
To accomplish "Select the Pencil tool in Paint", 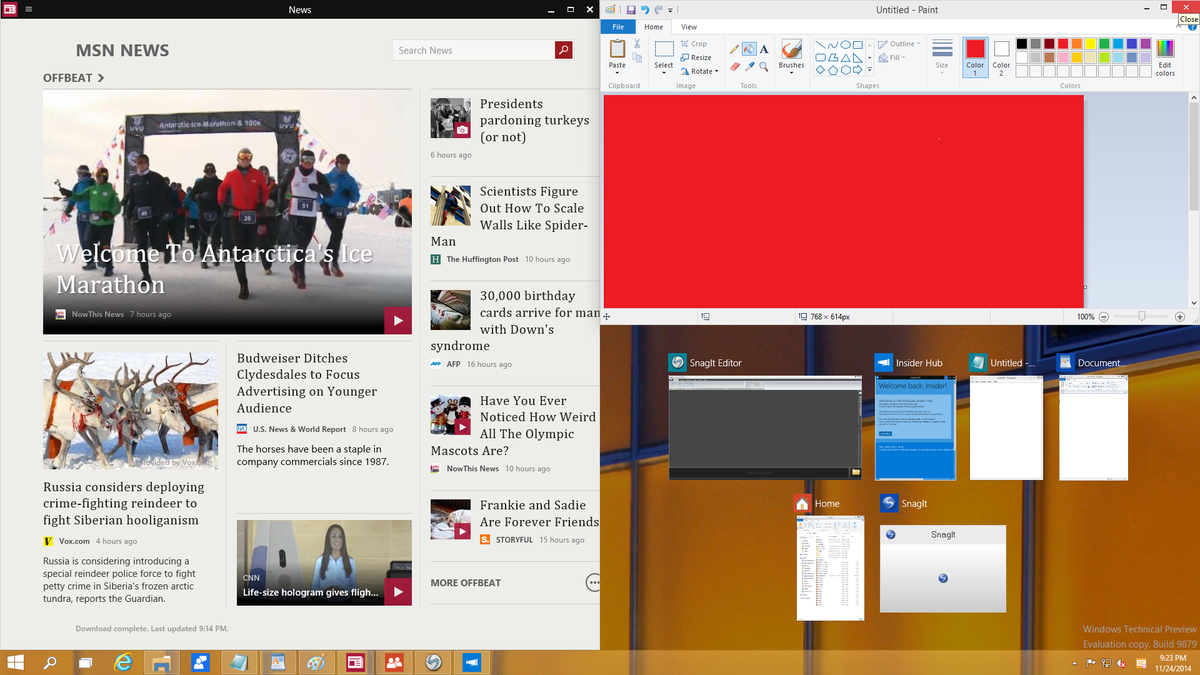I will point(734,49).
